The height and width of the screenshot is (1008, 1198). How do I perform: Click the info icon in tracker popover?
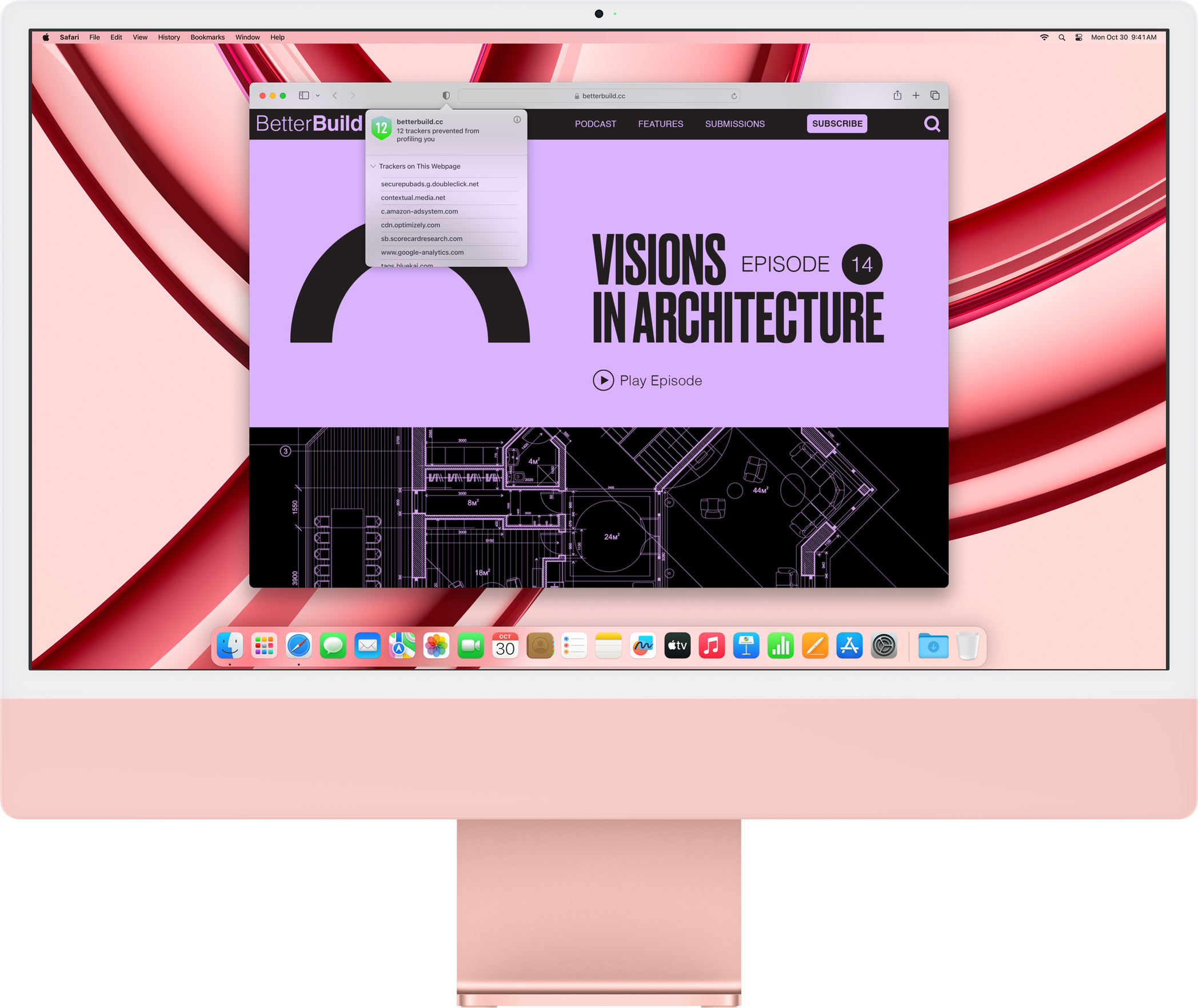pos(517,120)
